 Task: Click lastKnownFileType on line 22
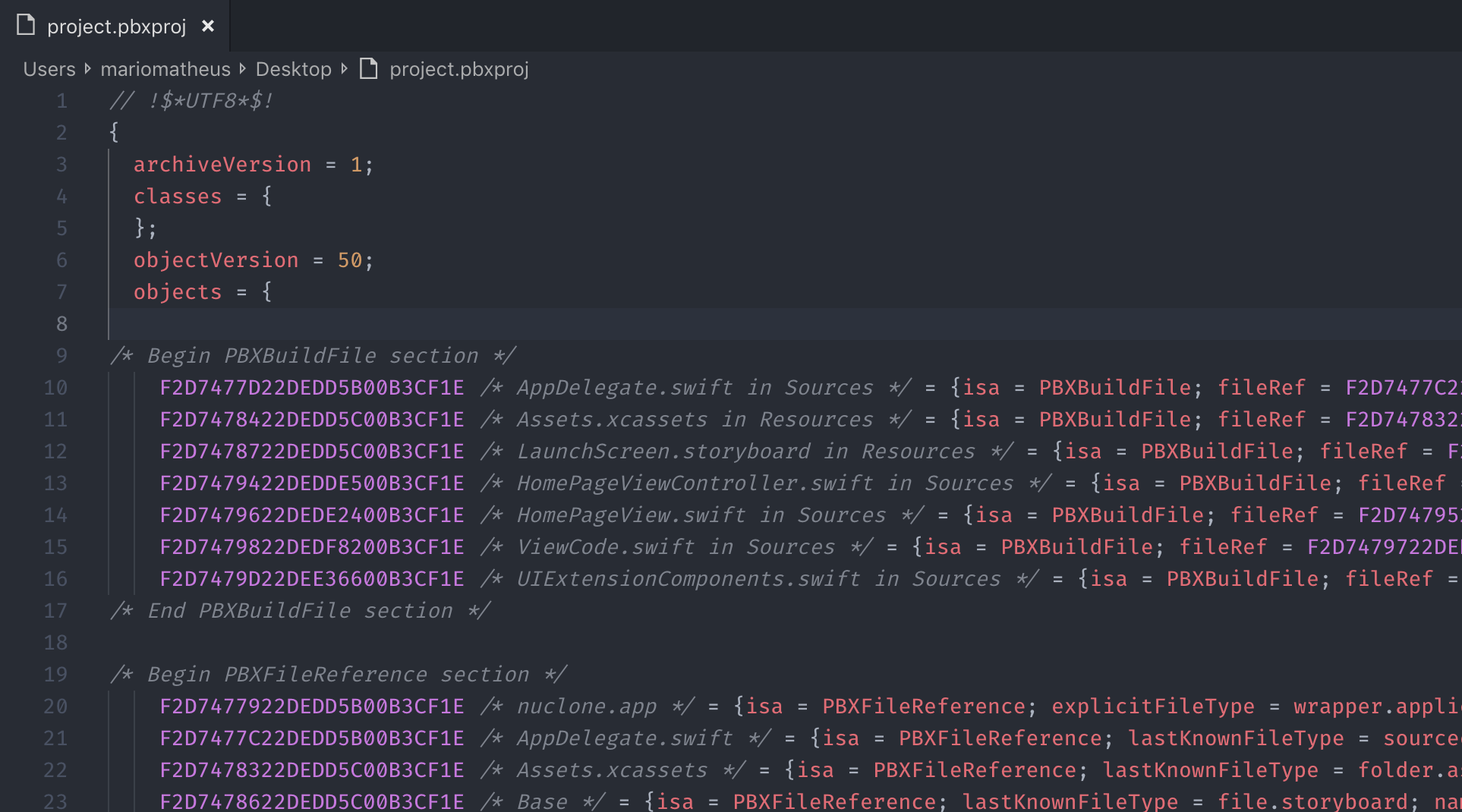(x=1211, y=770)
